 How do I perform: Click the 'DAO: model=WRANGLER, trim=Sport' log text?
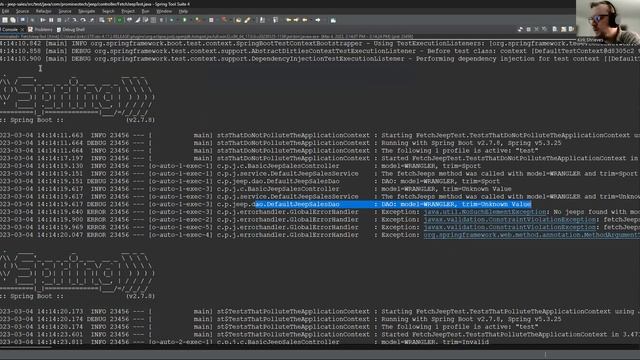coord(440,181)
